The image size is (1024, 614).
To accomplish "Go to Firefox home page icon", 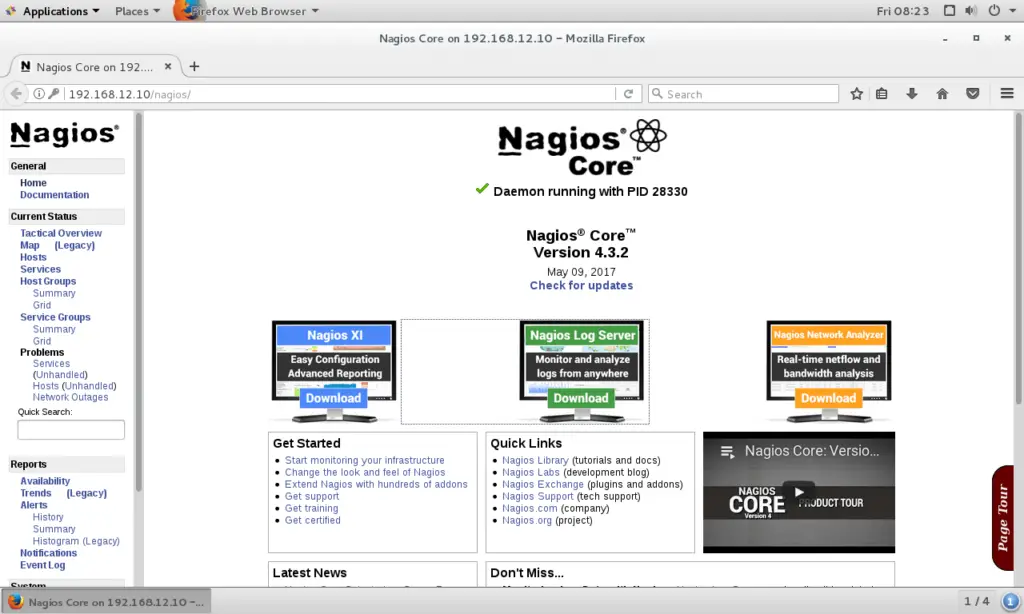I will (x=942, y=93).
